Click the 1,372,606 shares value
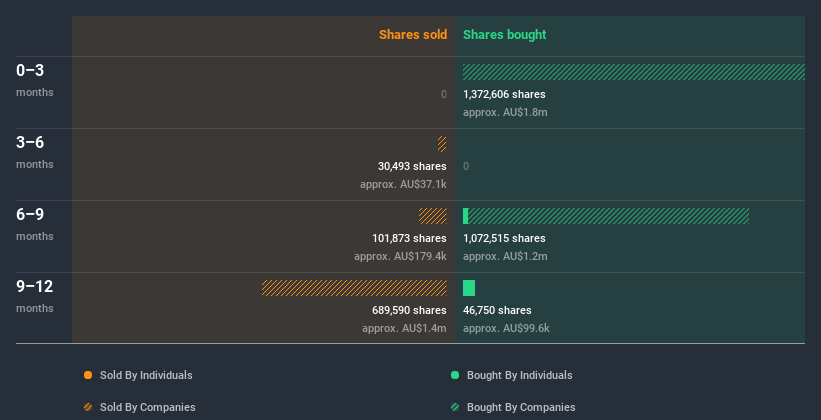821x420 pixels. (x=504, y=94)
